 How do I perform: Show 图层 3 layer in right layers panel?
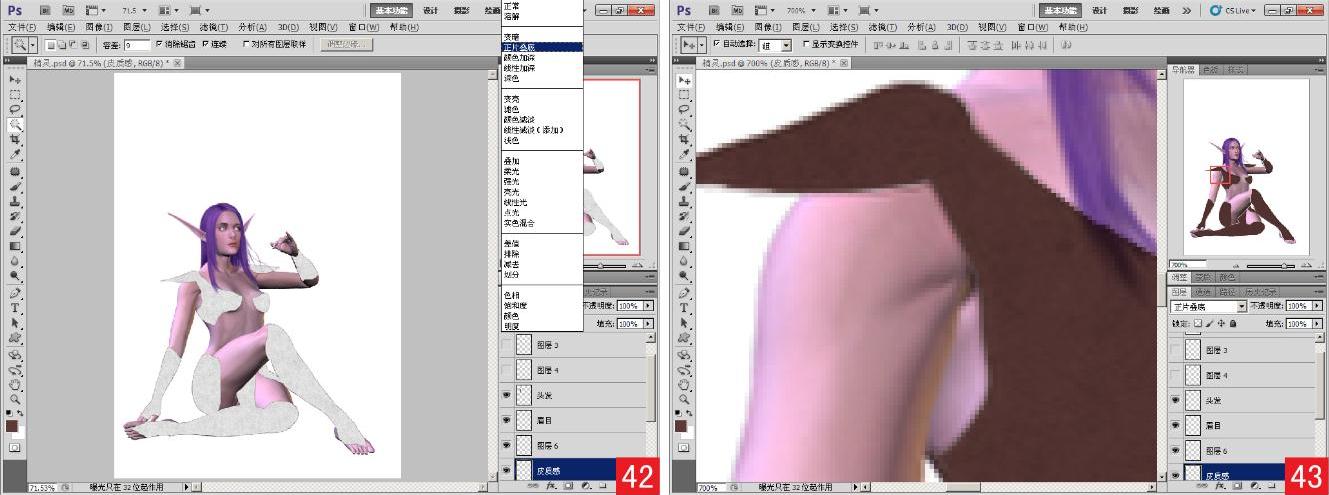1176,350
